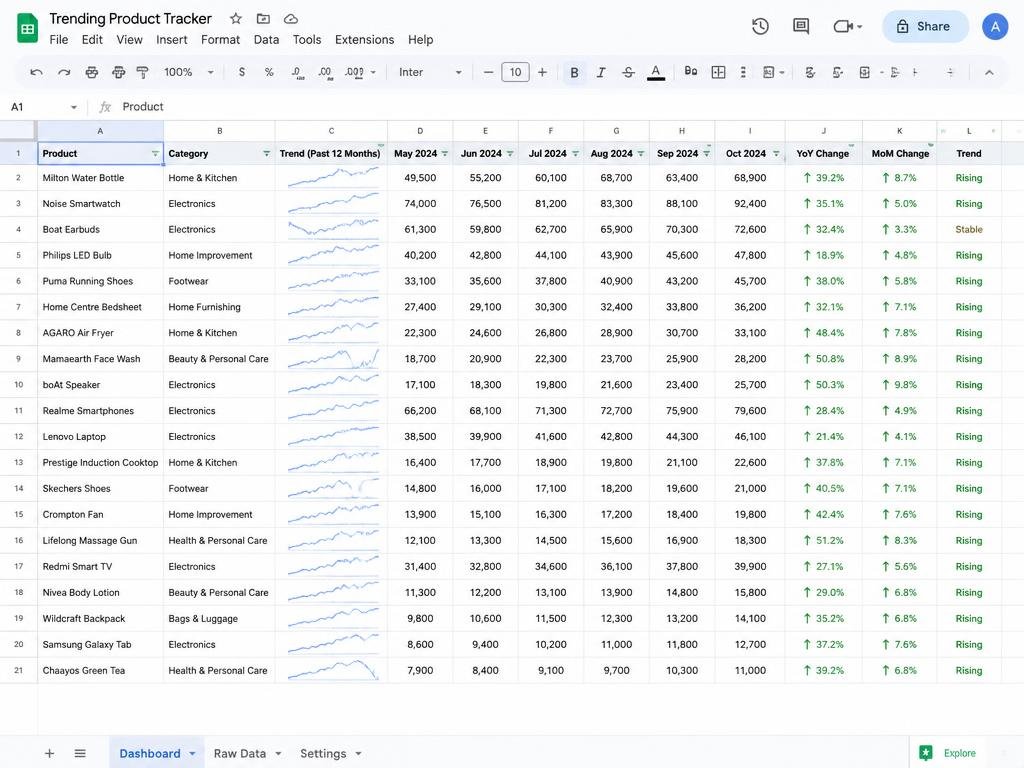Screen dimensions: 1024x768
Task: Select column header C
Action: pyautogui.click(x=331, y=131)
